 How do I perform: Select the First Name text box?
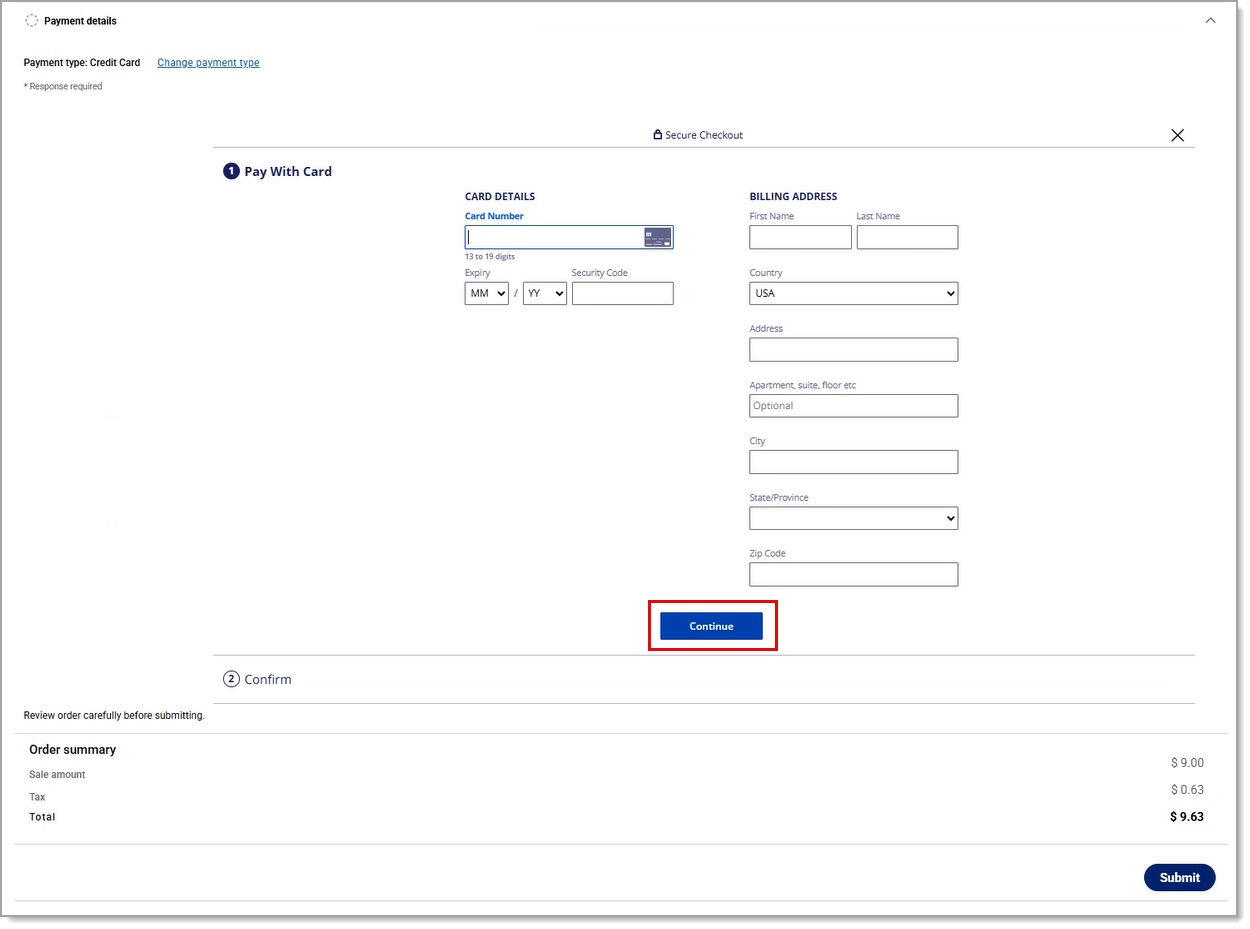point(800,237)
